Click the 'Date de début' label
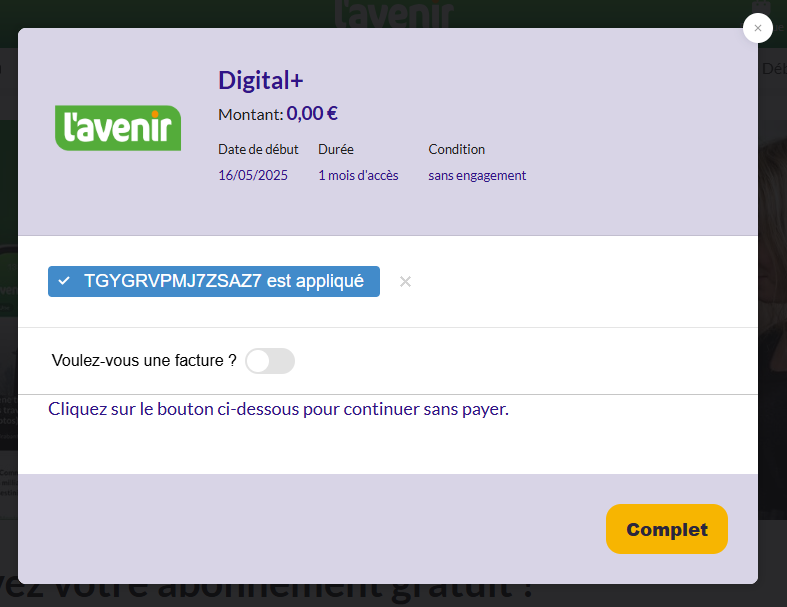787x607 pixels. 258,150
